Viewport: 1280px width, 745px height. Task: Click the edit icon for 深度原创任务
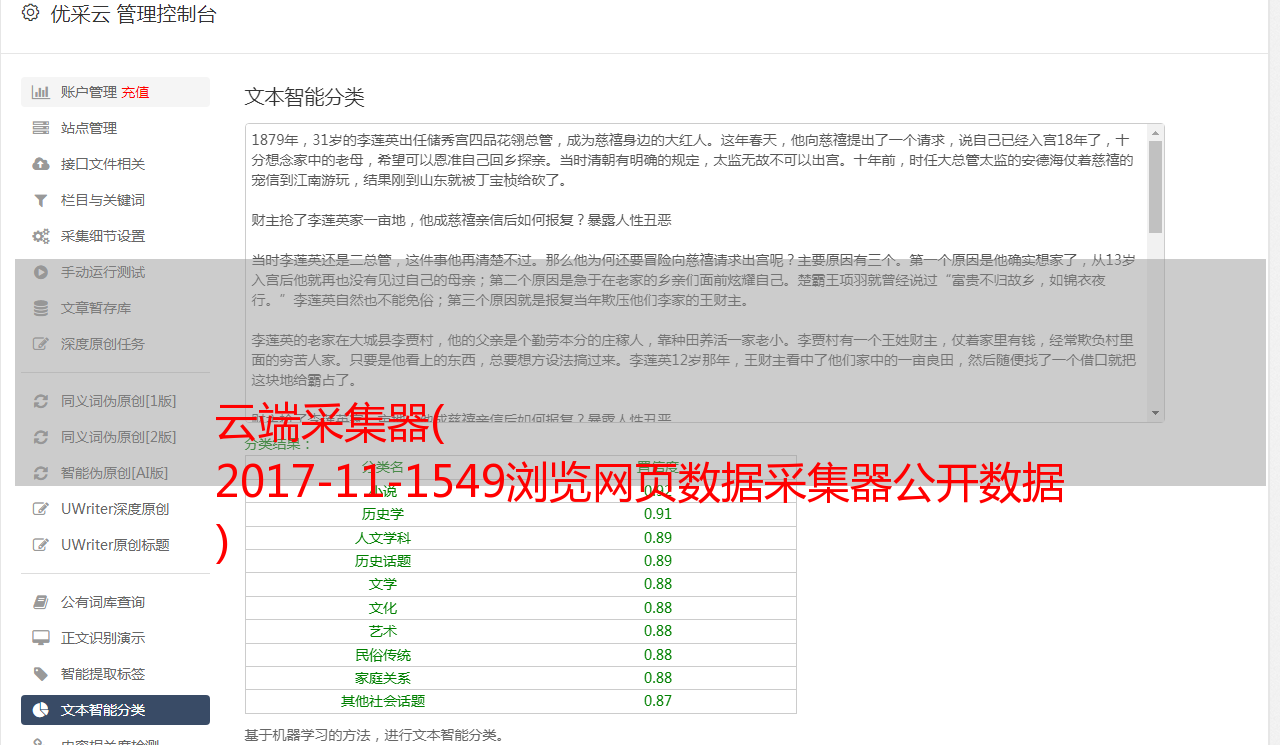pyautogui.click(x=41, y=344)
